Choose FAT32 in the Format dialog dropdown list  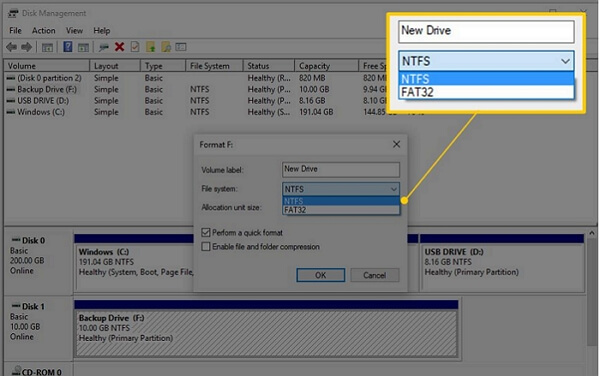click(341, 210)
